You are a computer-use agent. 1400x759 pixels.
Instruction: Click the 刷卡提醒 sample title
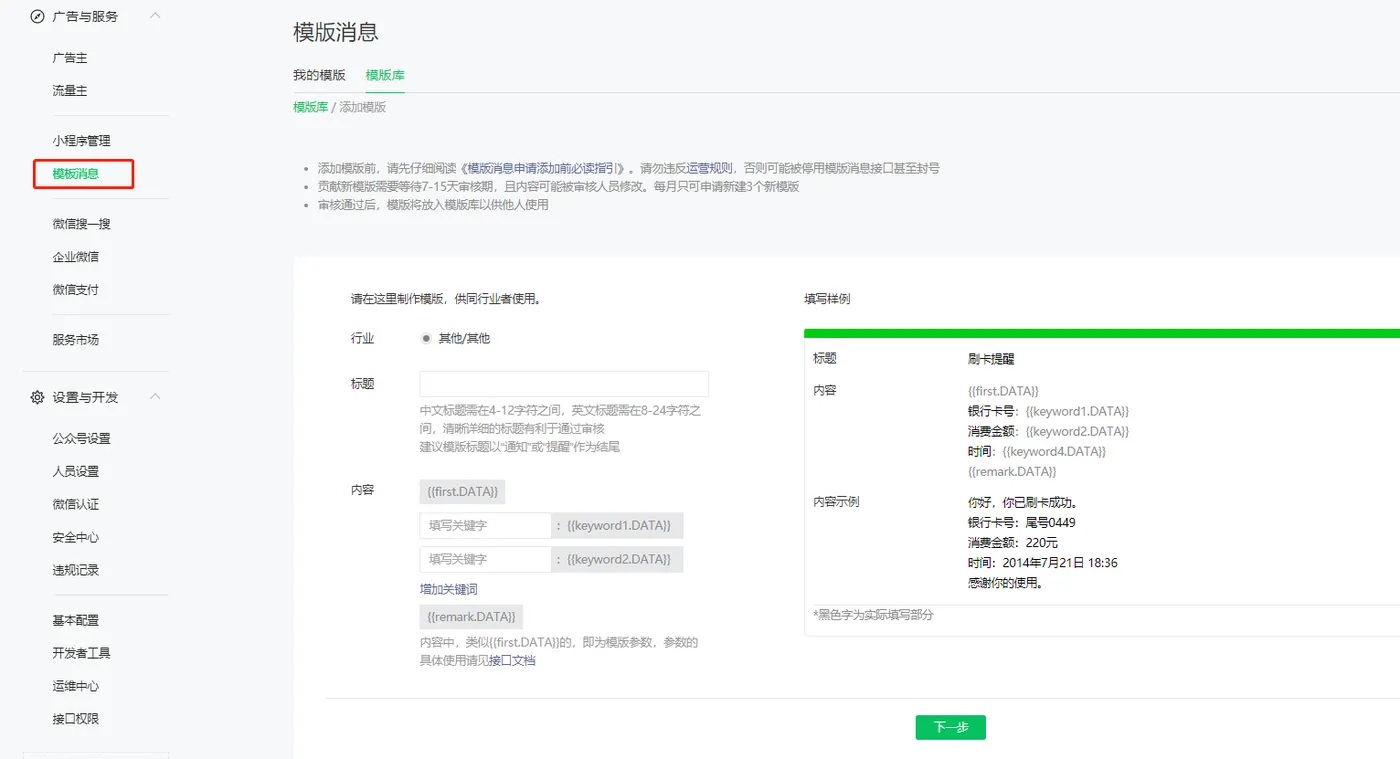[x=991, y=358]
